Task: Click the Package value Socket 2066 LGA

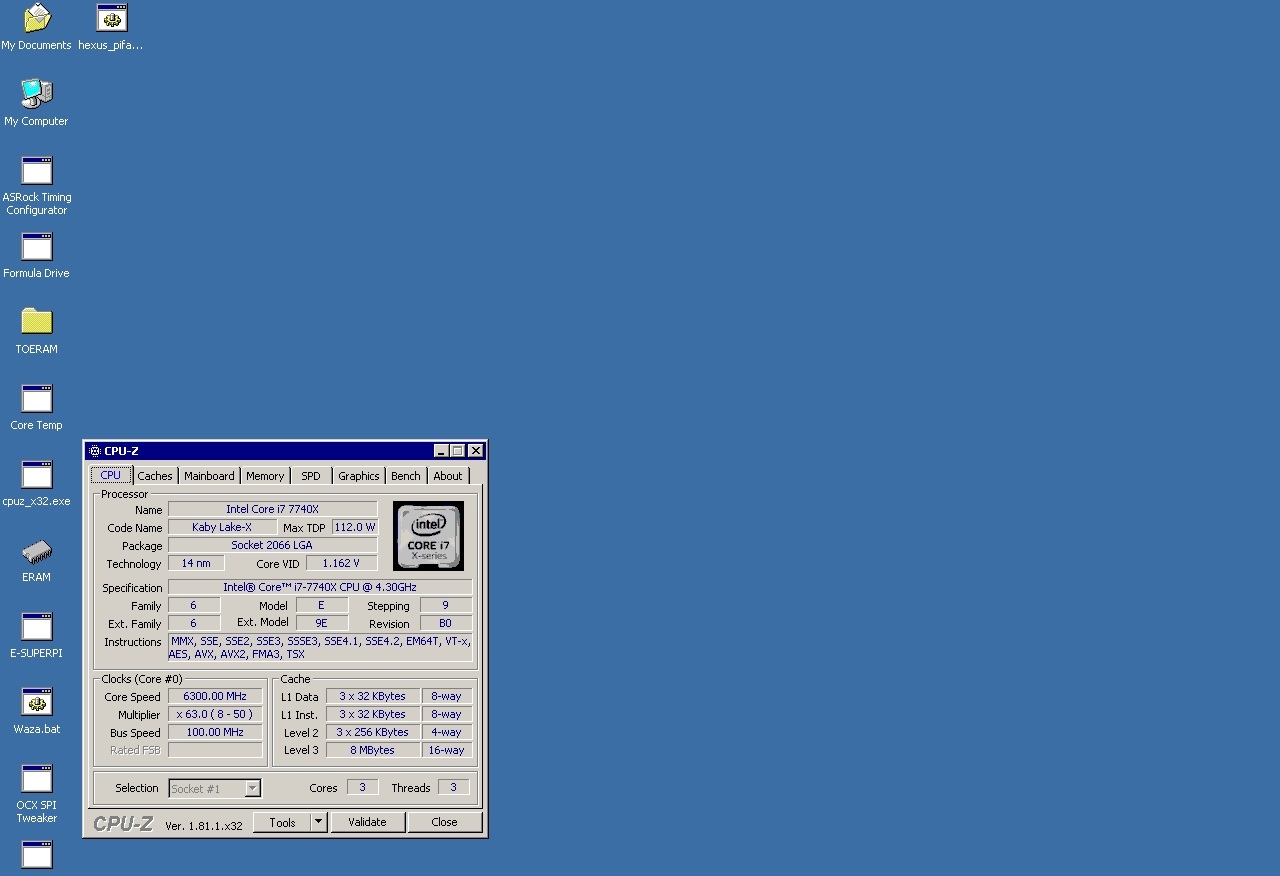Action: click(x=272, y=545)
